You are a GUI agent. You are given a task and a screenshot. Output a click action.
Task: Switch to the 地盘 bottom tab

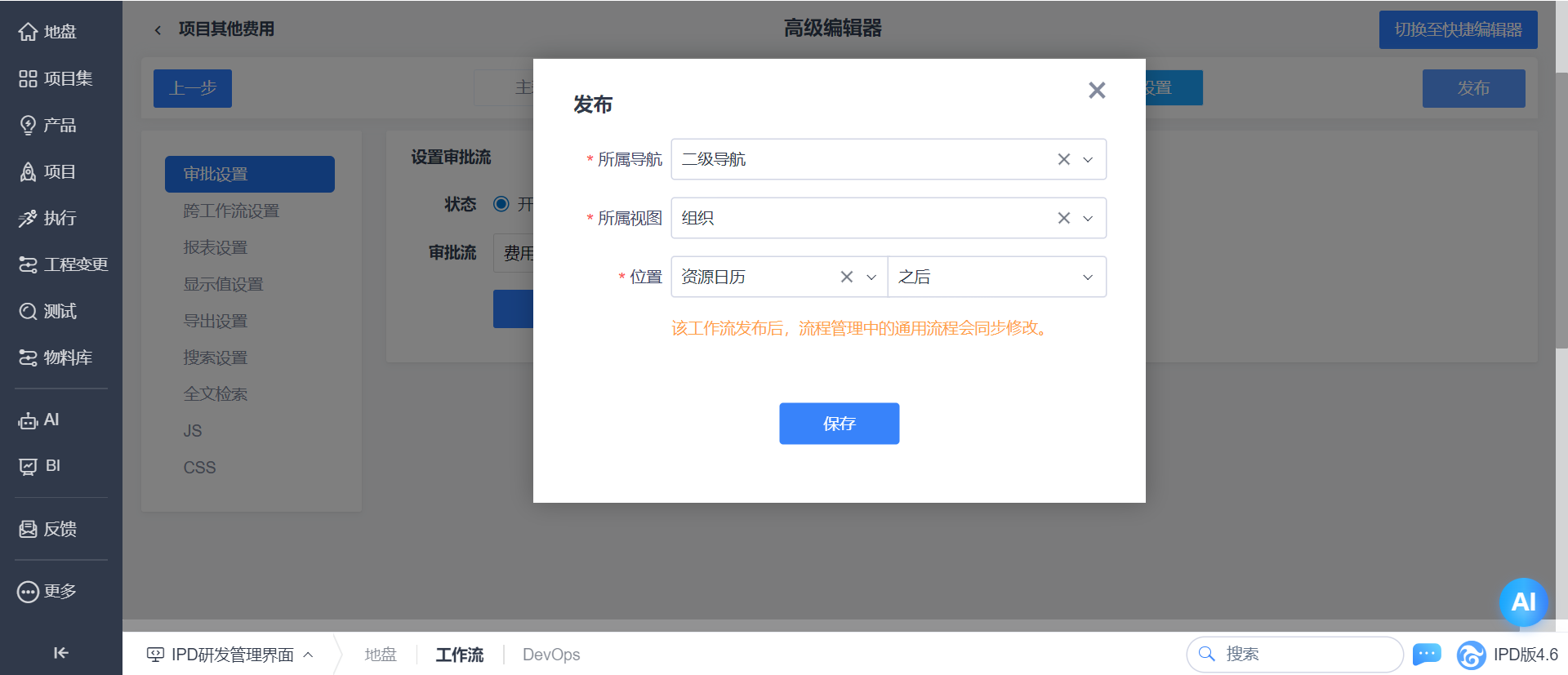(381, 655)
